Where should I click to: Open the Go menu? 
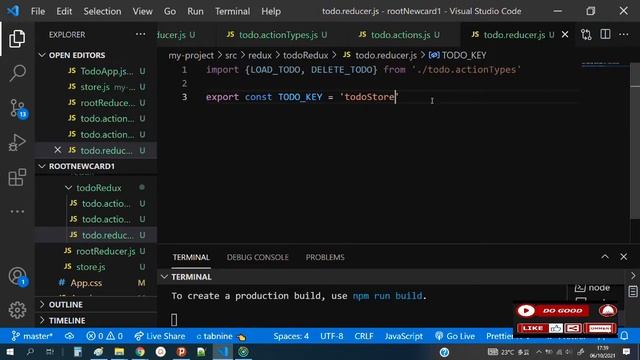pos(170,11)
